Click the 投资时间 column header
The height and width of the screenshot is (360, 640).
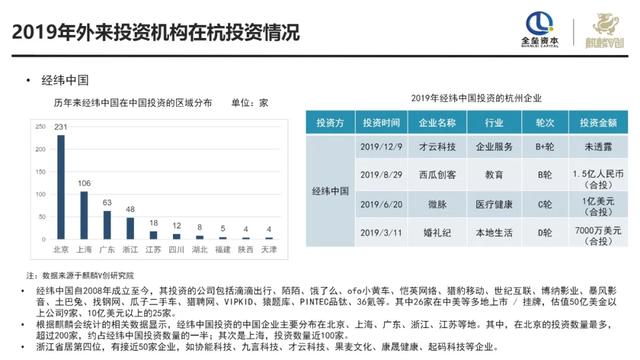(x=381, y=122)
